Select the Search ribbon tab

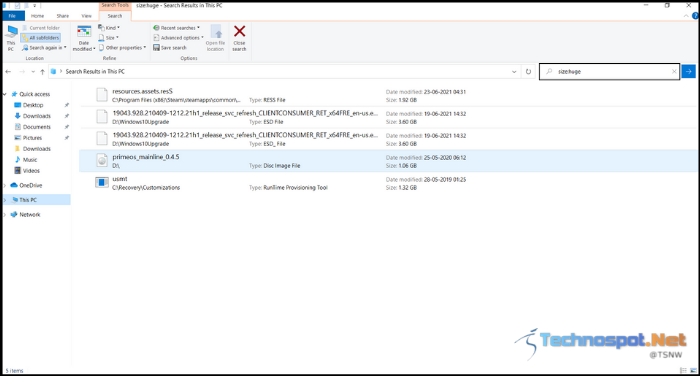[x=115, y=16]
